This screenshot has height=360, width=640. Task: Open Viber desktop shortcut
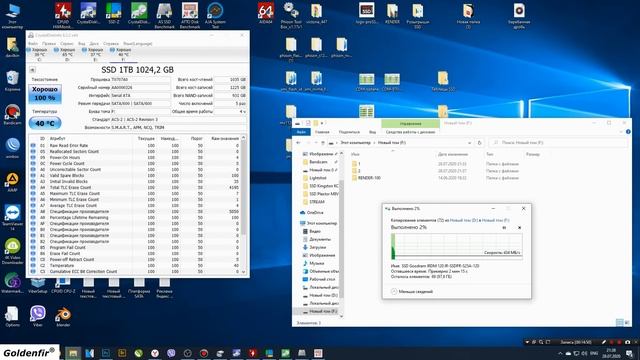click(x=38, y=316)
